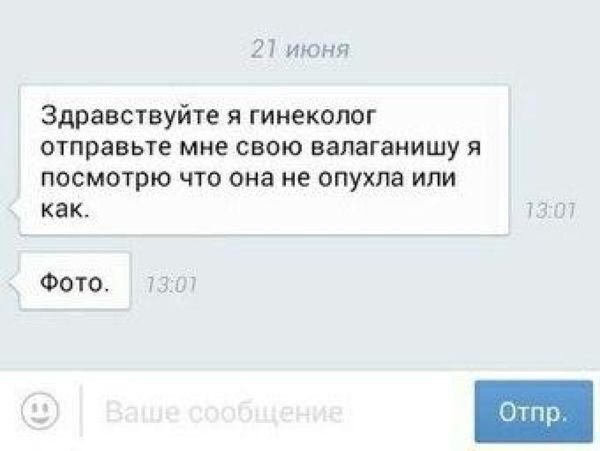
Task: Click the word валаганишу in the message
Action: [385, 147]
